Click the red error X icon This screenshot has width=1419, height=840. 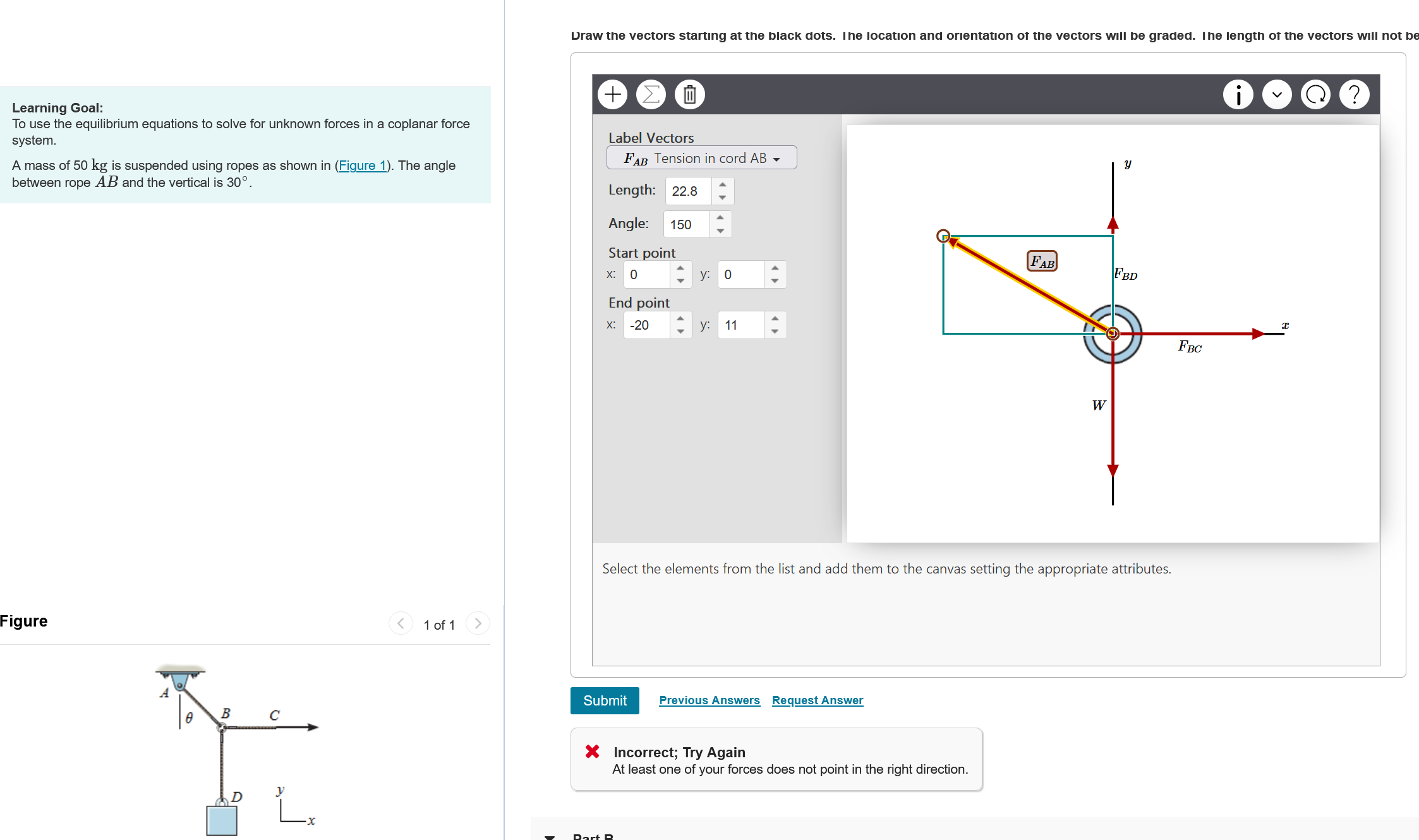591,751
